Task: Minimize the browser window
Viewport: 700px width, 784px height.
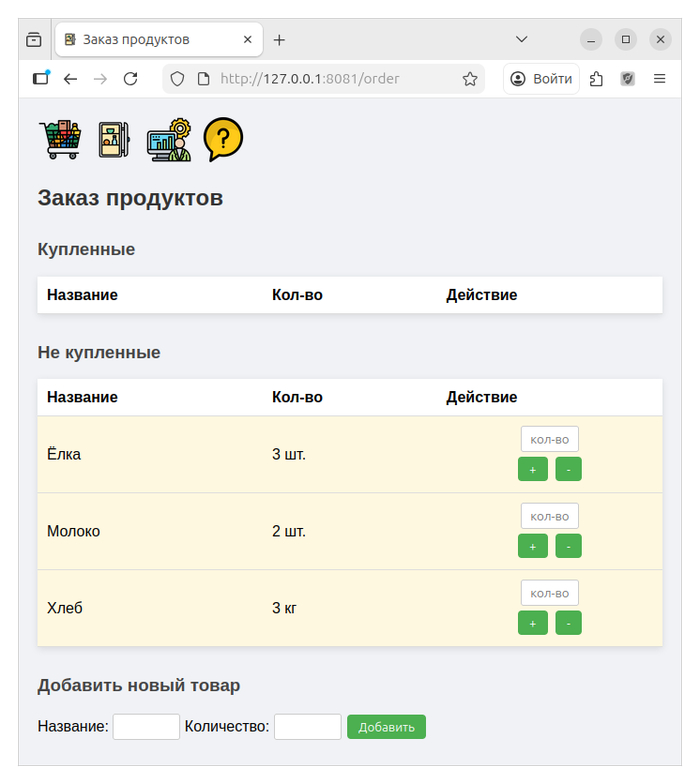Action: coord(591,40)
